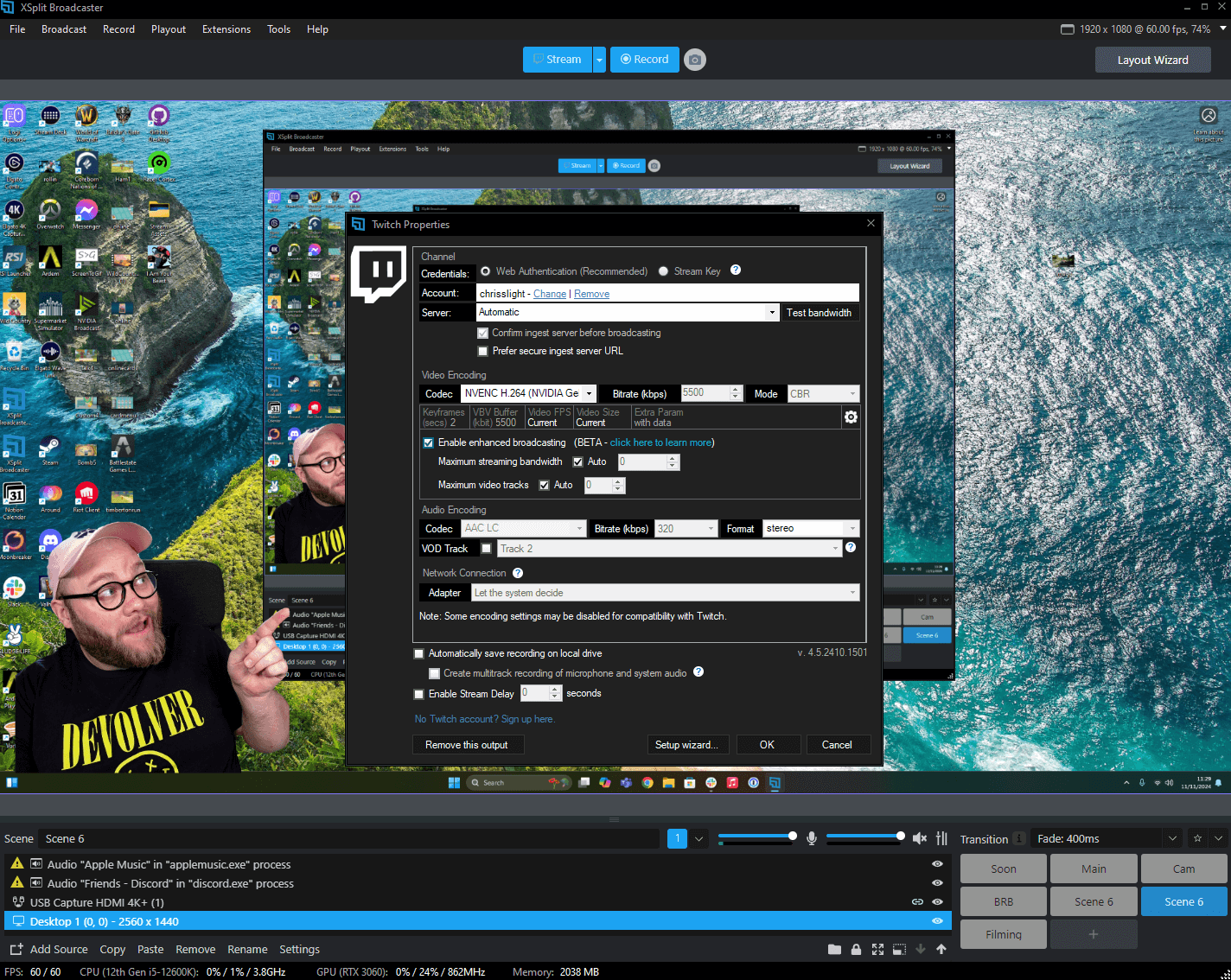Viewport: 1231px width, 980px height.
Task: Select the Stream Key radio button
Action: [x=663, y=271]
